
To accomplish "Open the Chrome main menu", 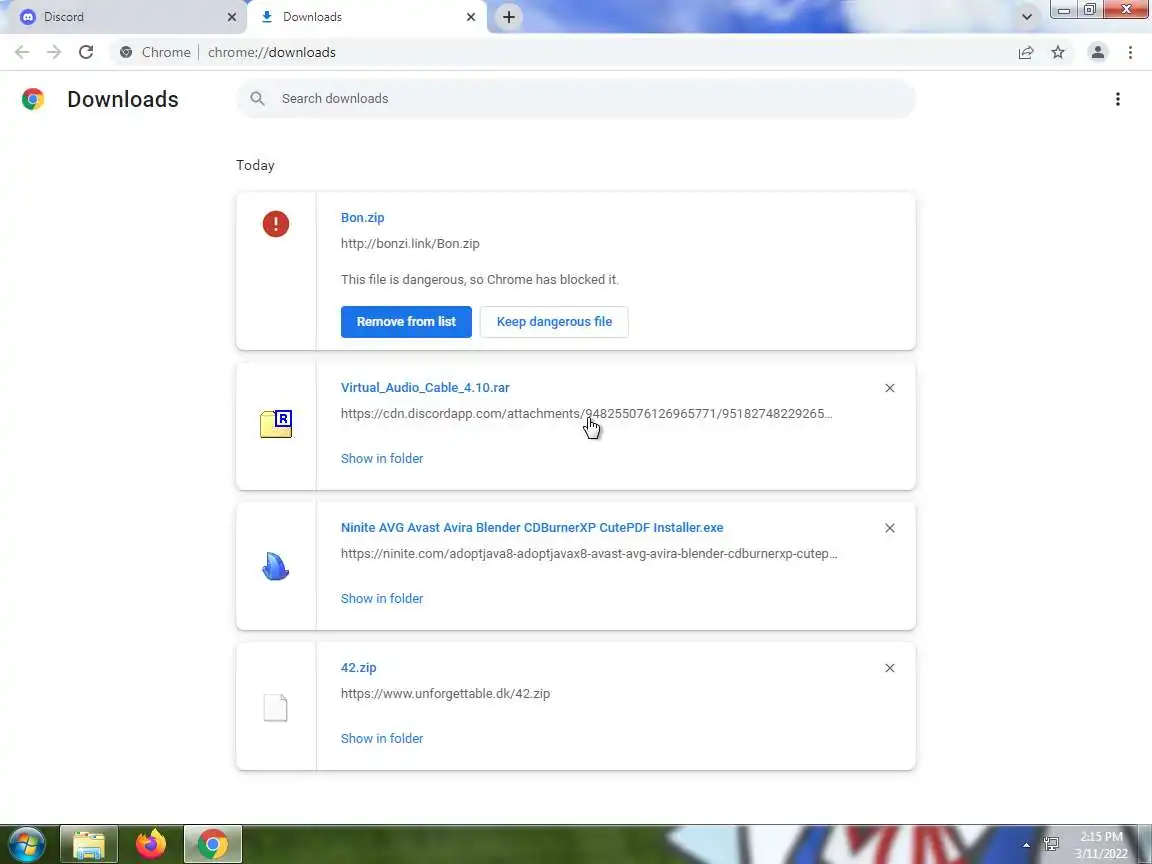I will tap(1130, 52).
